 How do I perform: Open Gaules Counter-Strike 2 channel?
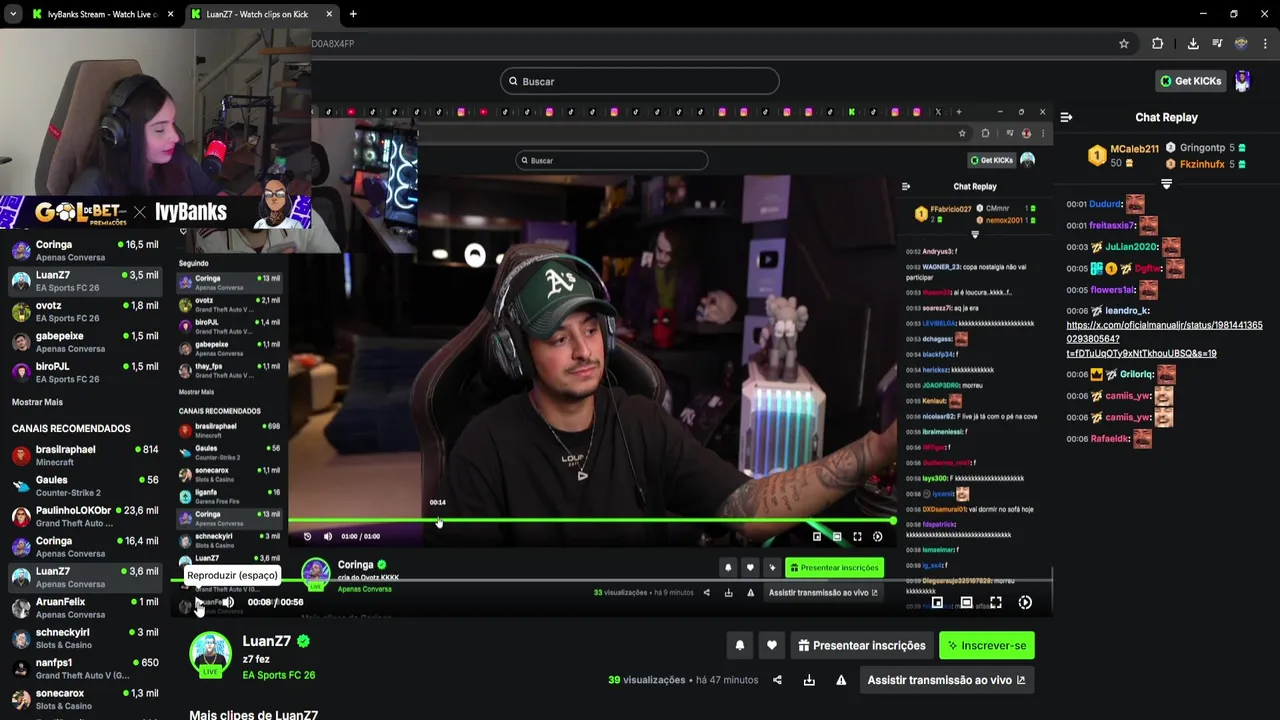coord(85,486)
